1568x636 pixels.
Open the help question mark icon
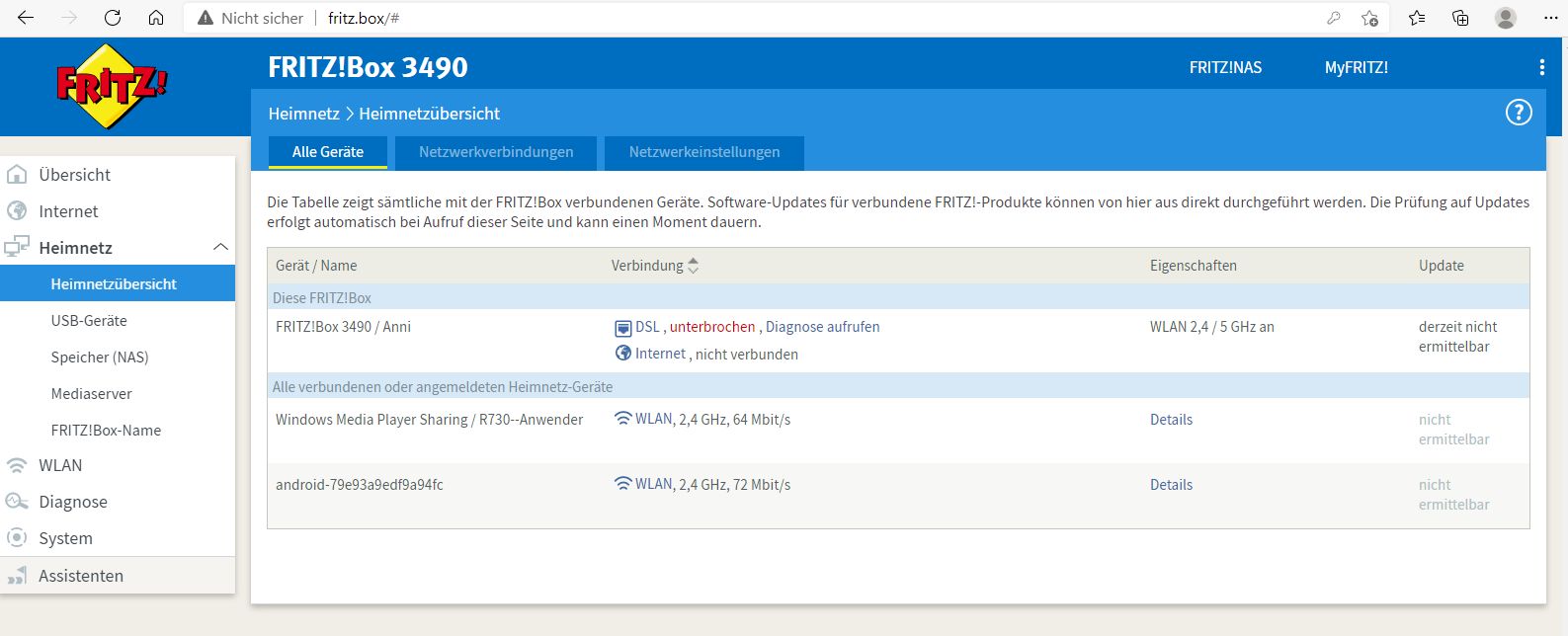pos(1518,113)
